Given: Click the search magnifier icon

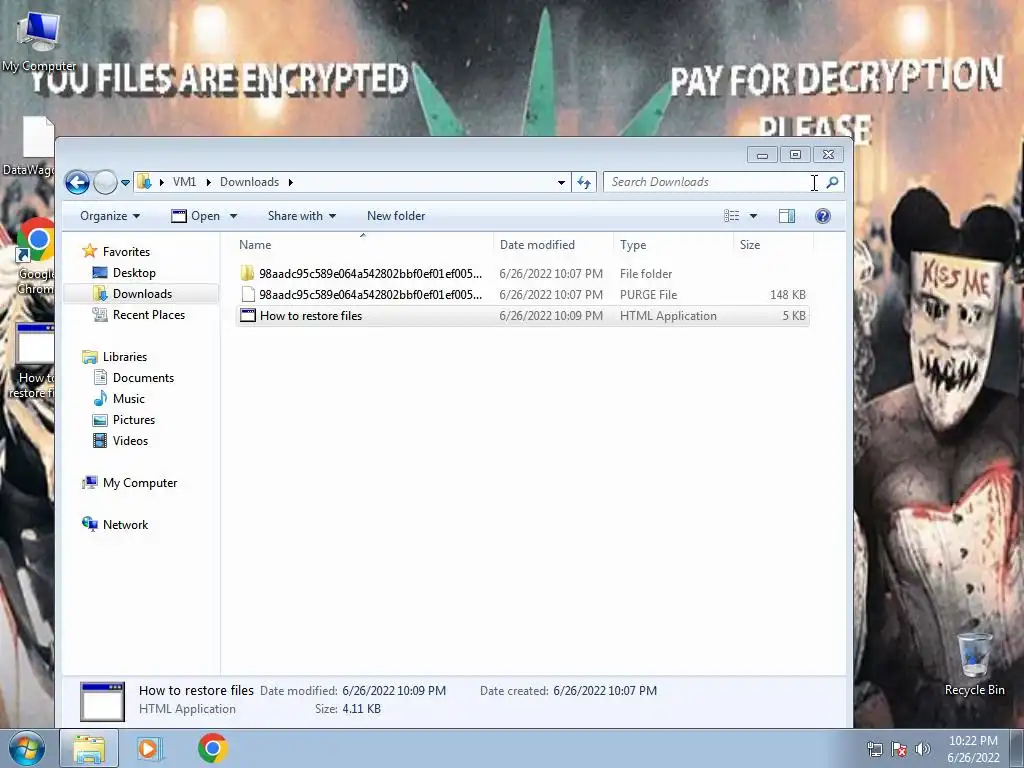Looking at the screenshot, I should tap(832, 182).
